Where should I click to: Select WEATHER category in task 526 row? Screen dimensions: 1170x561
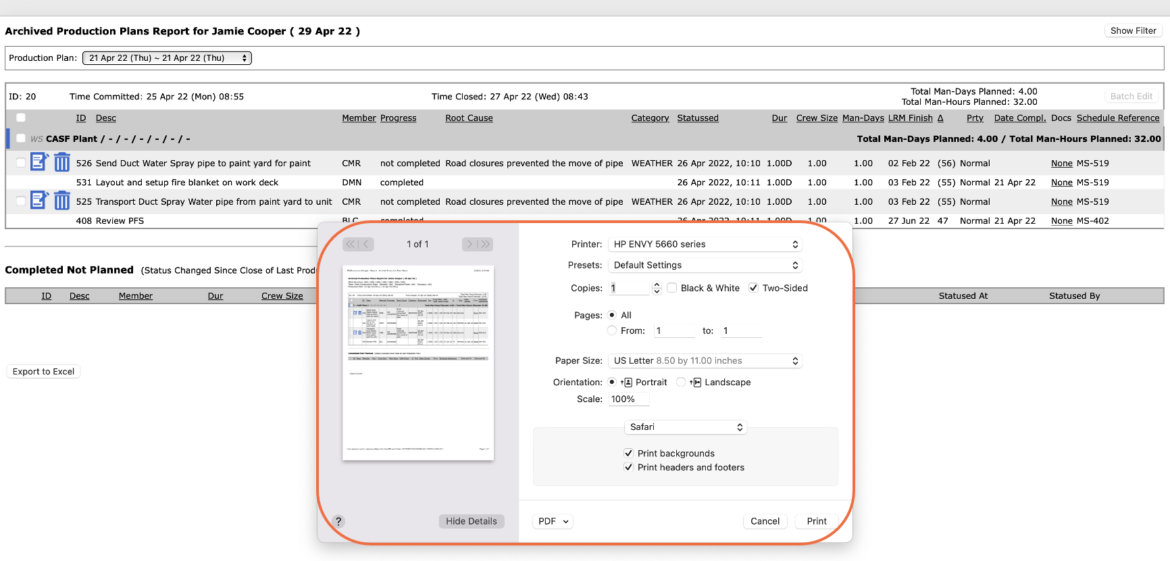coord(652,163)
